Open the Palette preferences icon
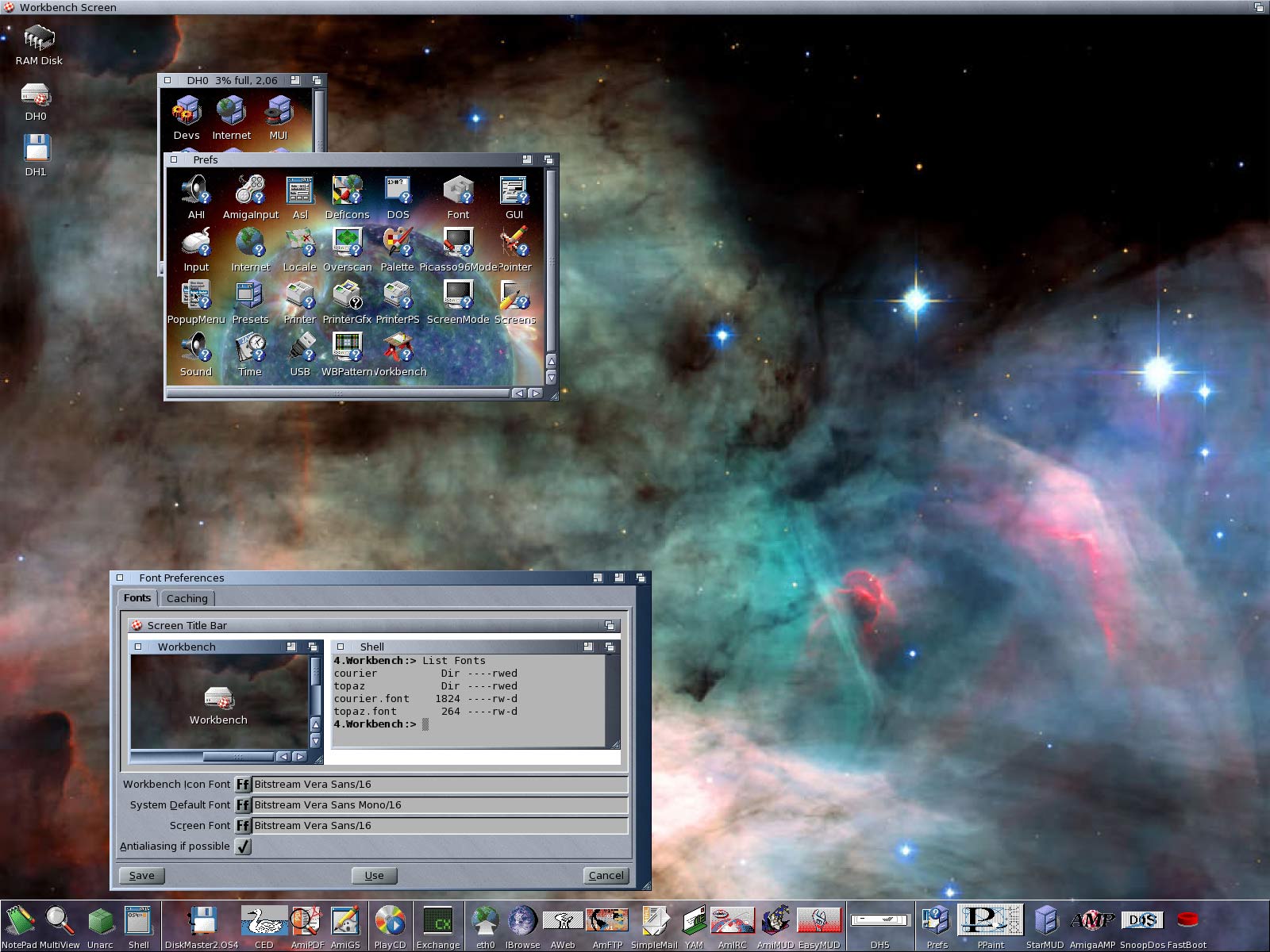The image size is (1270, 952). [x=397, y=246]
